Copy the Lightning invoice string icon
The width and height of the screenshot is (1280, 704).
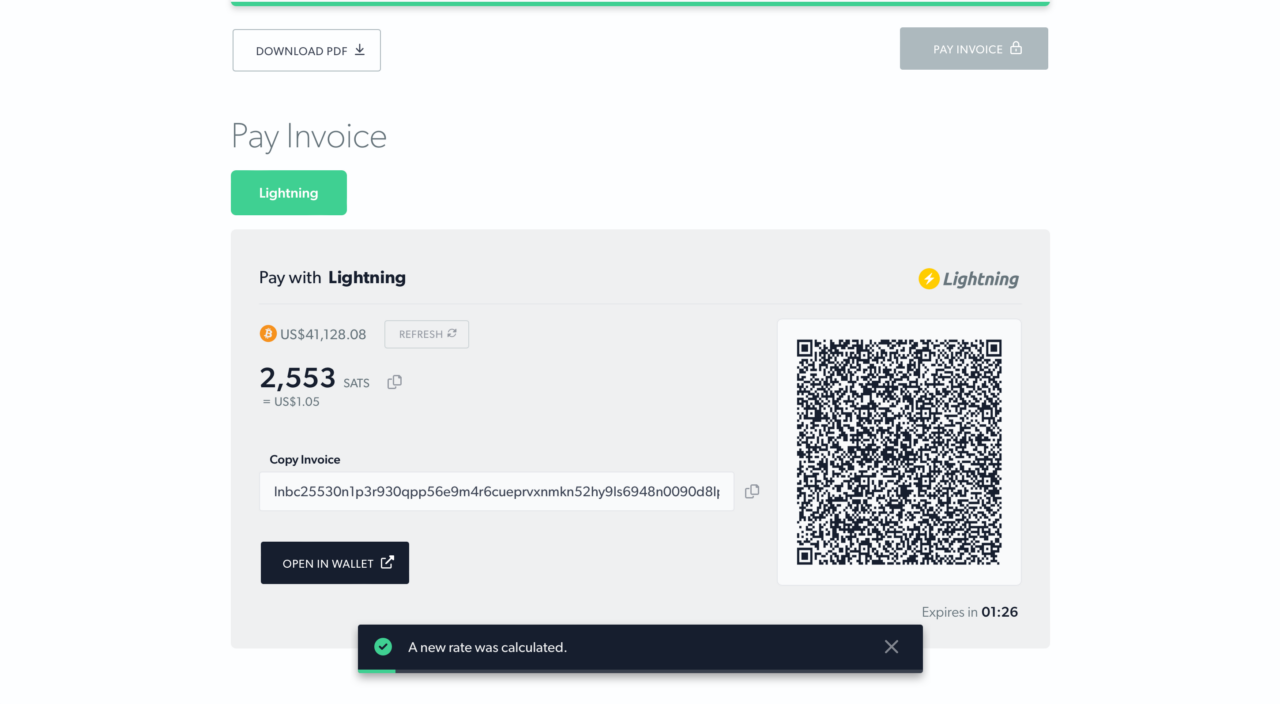pos(752,491)
